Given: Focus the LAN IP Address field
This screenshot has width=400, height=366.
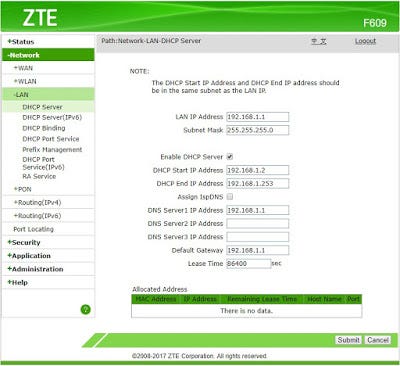Looking at the screenshot, I should tap(258, 117).
